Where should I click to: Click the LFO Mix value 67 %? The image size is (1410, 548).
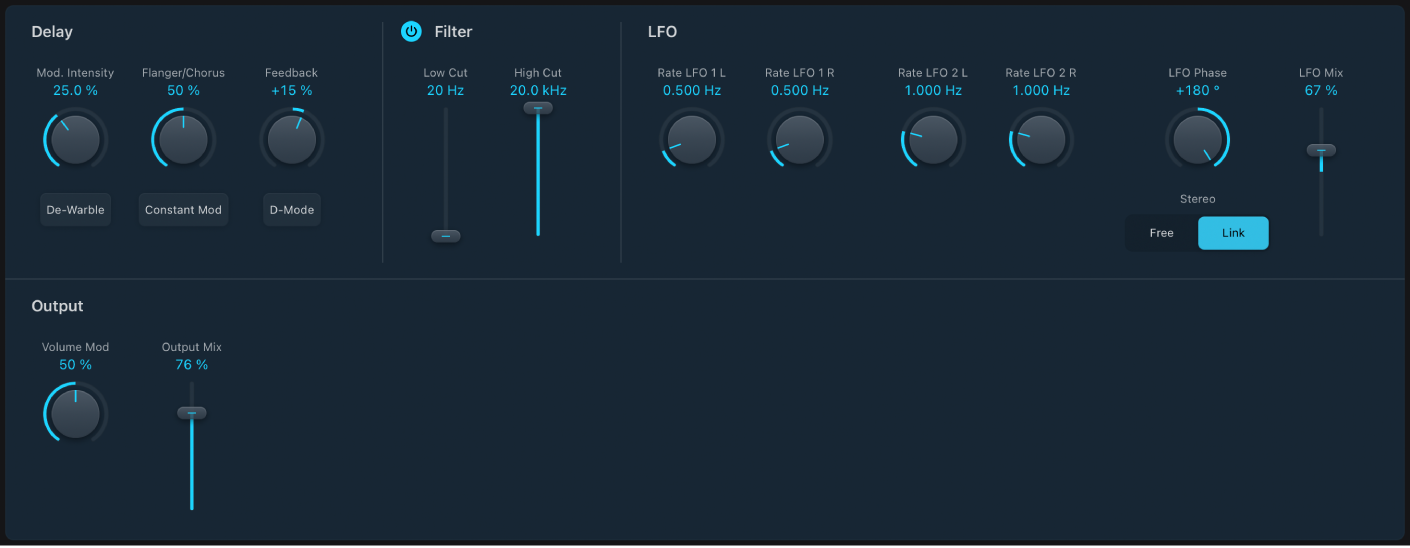1321,91
